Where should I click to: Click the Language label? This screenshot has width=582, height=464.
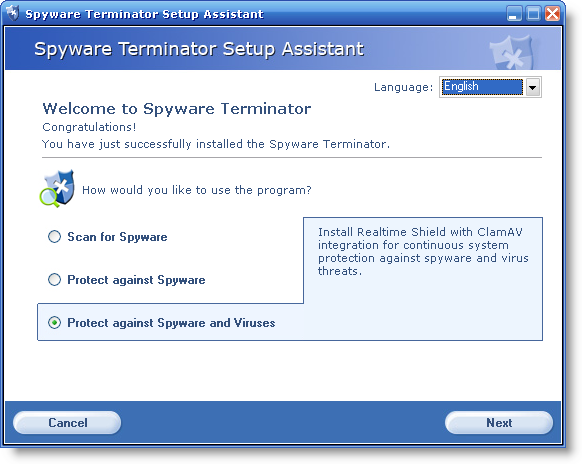pos(403,87)
